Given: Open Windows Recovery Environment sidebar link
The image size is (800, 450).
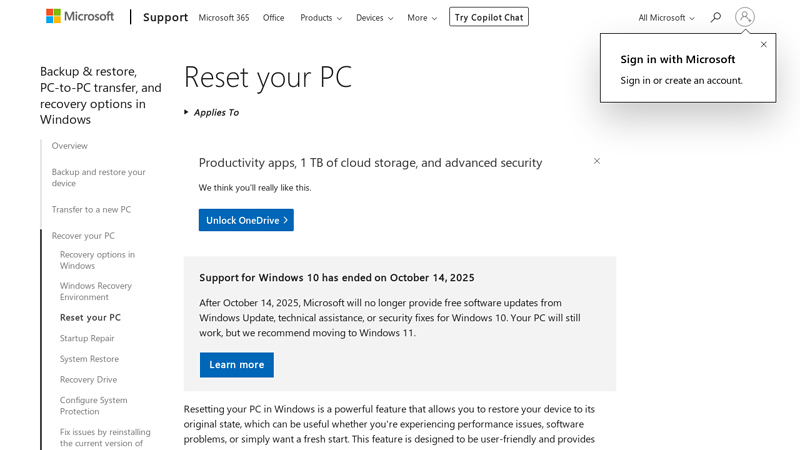Looking at the screenshot, I should [96, 291].
